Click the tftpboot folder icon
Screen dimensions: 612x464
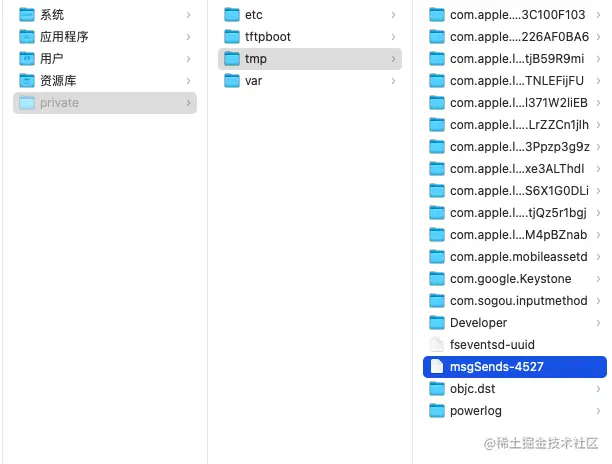(x=232, y=37)
